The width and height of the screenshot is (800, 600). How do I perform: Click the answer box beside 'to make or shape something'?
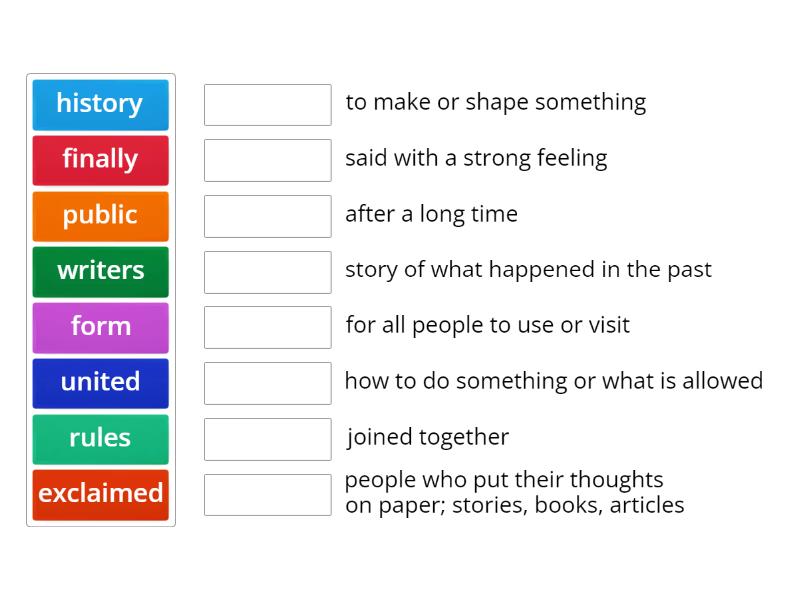point(267,104)
